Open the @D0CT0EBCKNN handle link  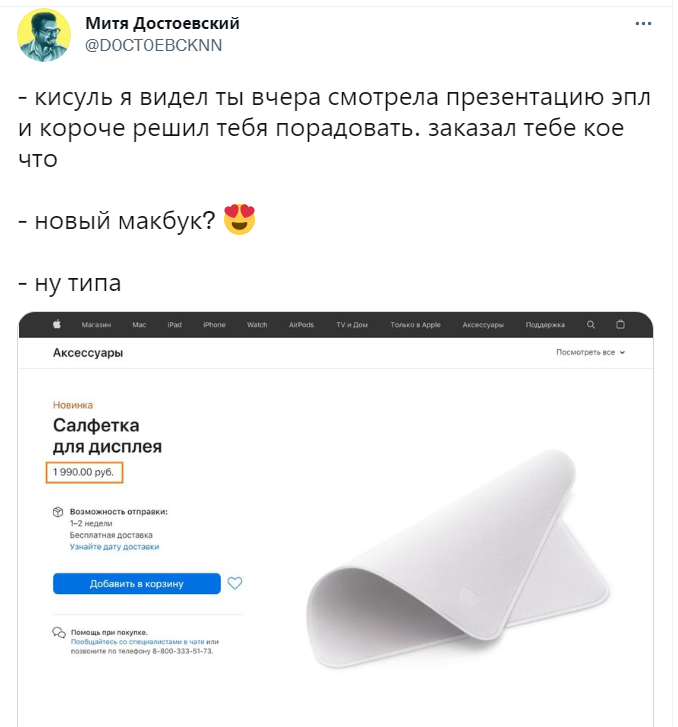pyautogui.click(x=154, y=45)
